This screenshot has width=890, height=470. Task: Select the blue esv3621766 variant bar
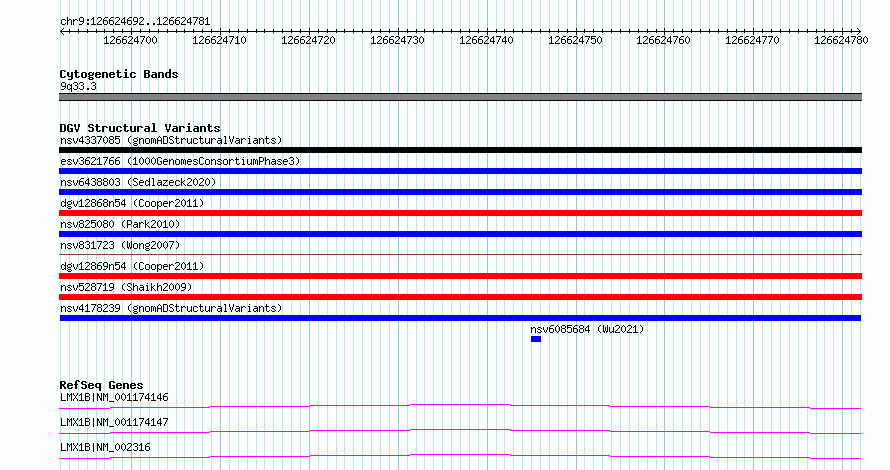pyautogui.click(x=460, y=171)
